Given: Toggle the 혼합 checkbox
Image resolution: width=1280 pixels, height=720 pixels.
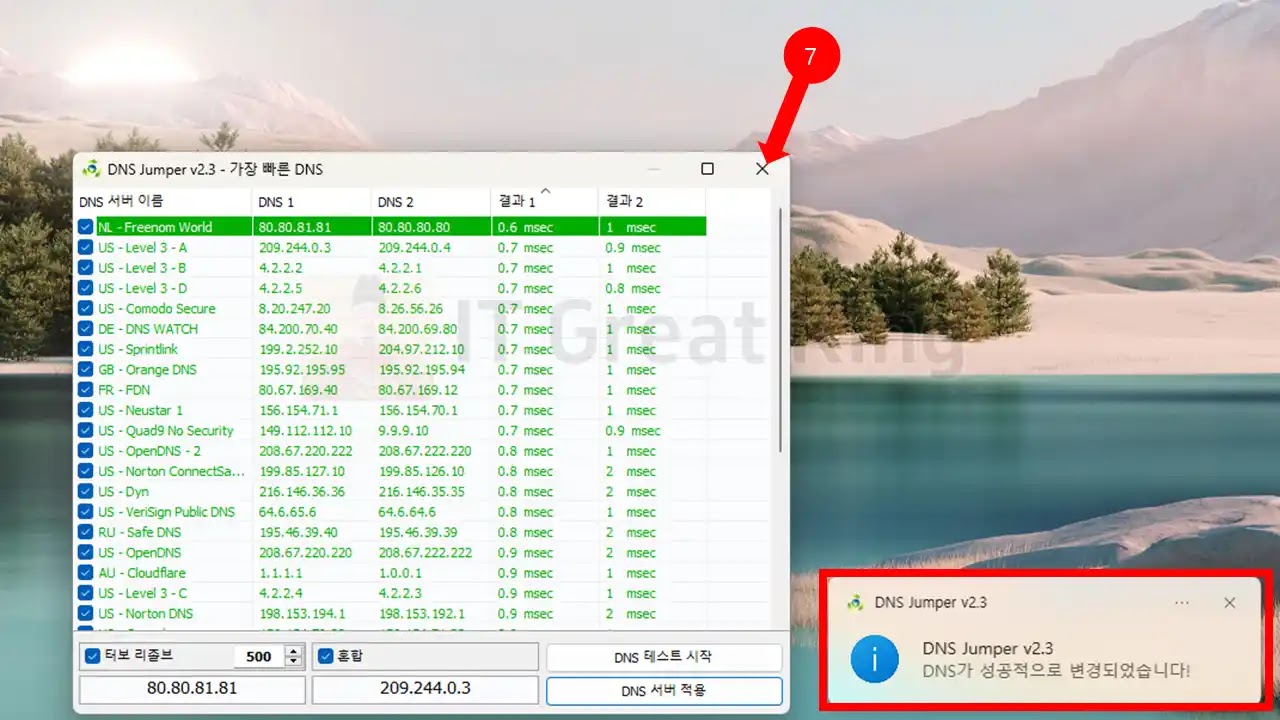Looking at the screenshot, I should click(x=325, y=656).
